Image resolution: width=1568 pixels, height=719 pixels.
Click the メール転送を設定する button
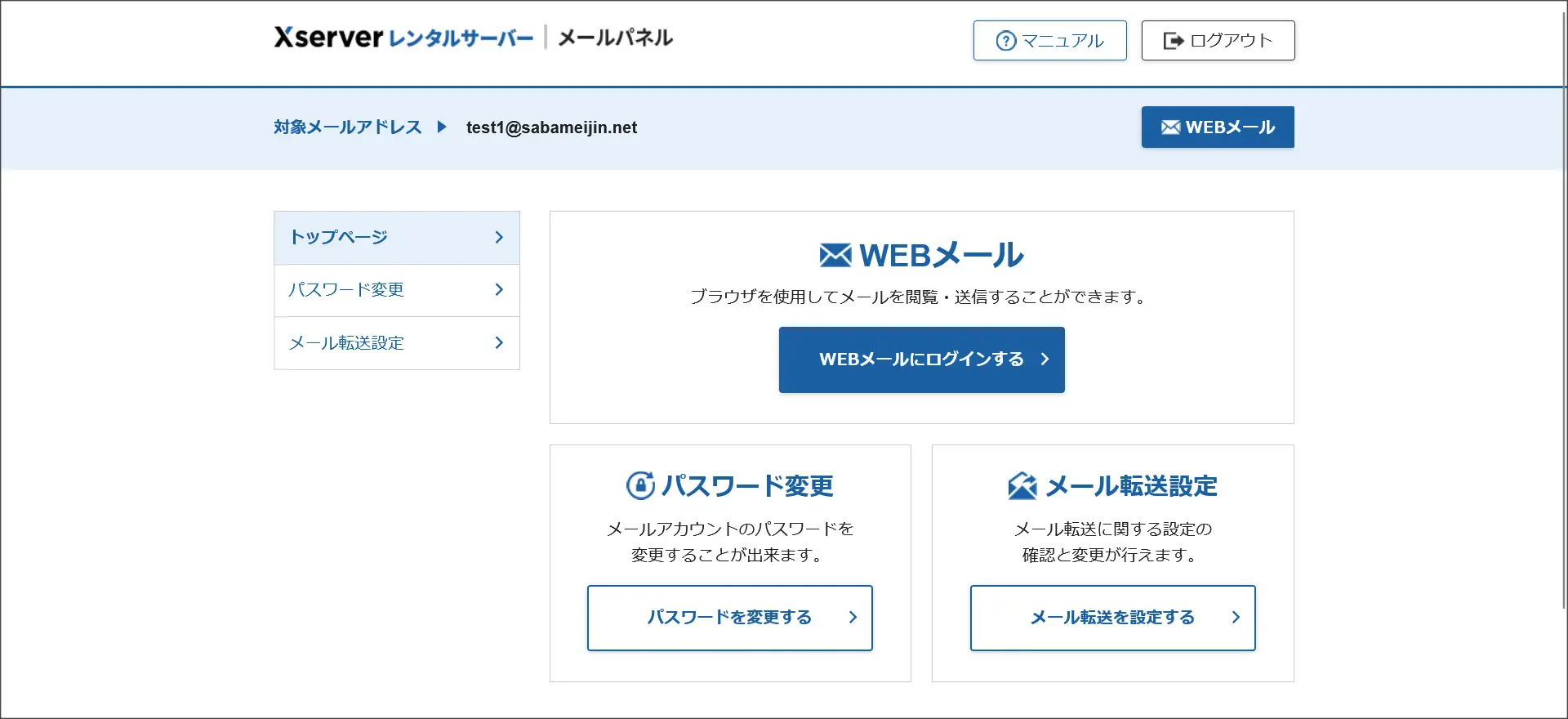(1112, 618)
